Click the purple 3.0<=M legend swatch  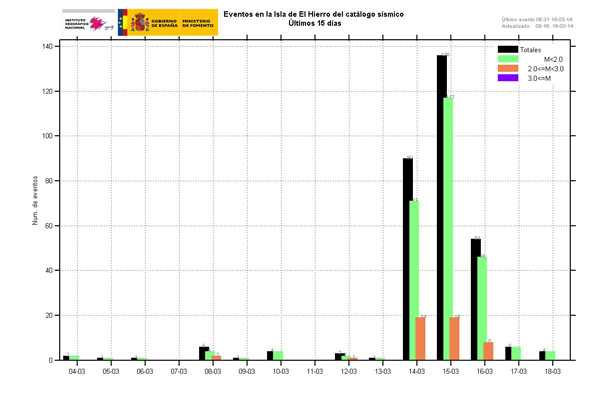pos(507,78)
